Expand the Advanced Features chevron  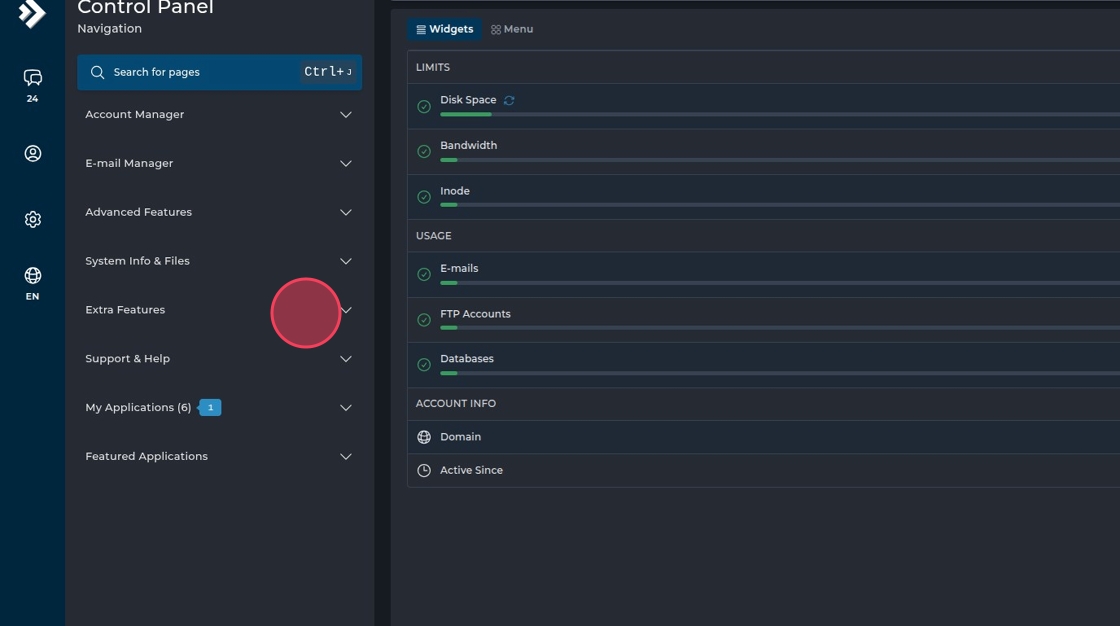tap(346, 213)
